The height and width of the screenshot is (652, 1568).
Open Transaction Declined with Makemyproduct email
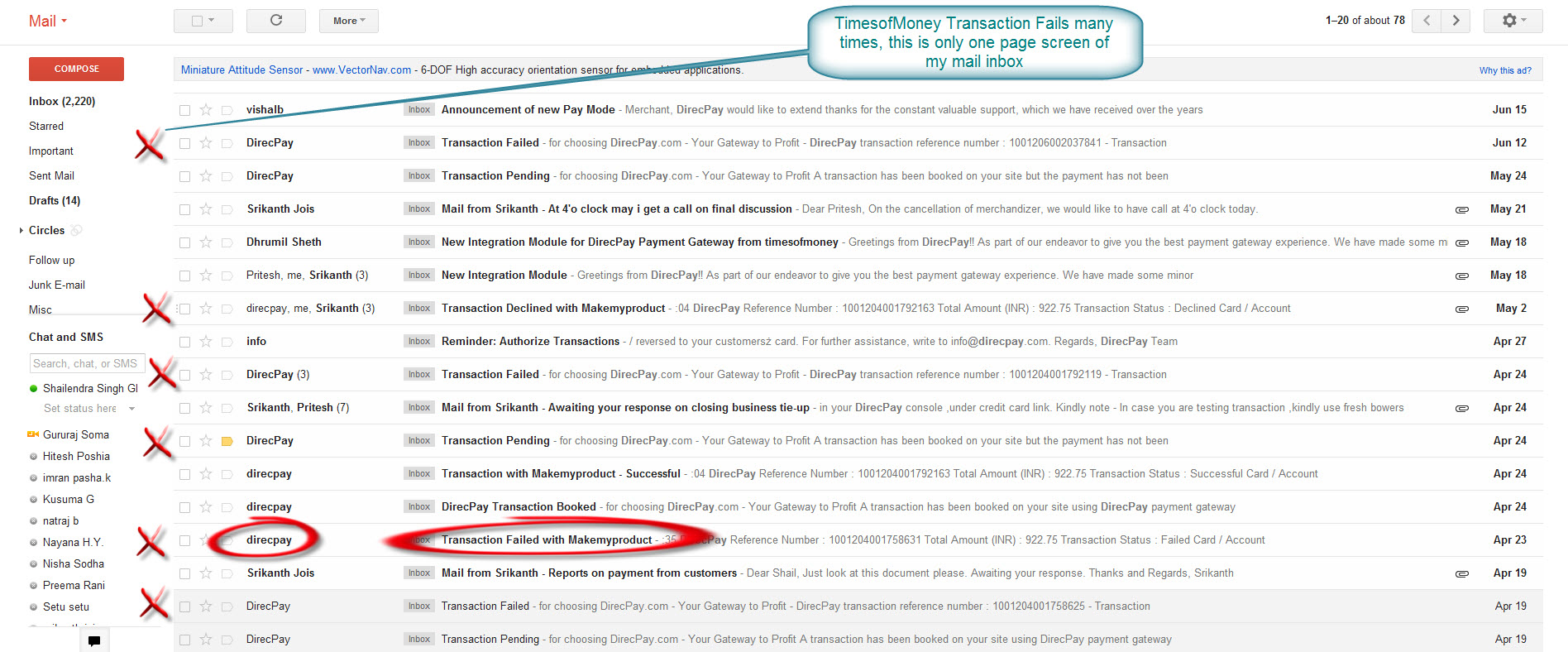(x=553, y=308)
